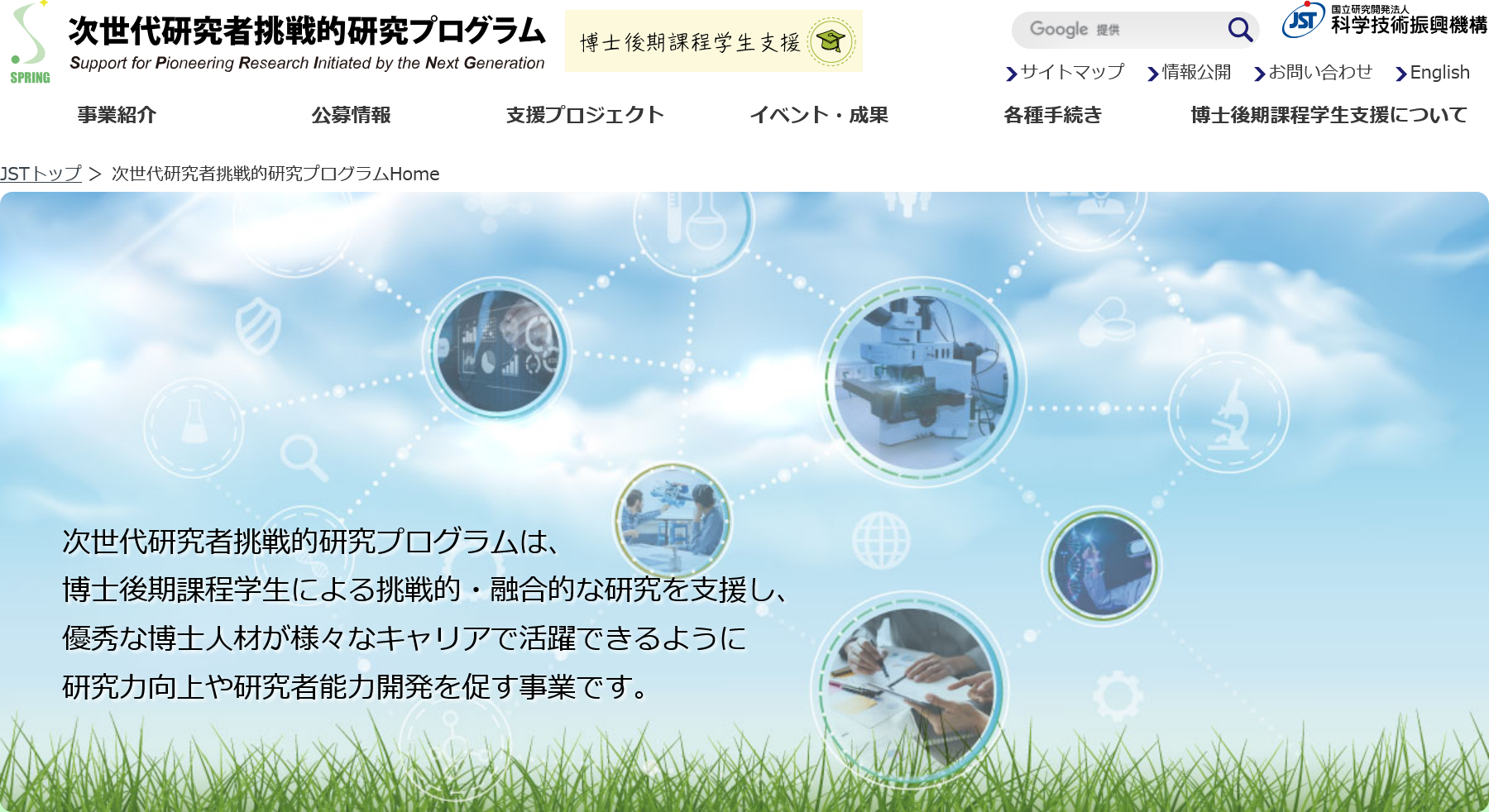
Task: Open the イベント・成果 menu
Action: [819, 115]
